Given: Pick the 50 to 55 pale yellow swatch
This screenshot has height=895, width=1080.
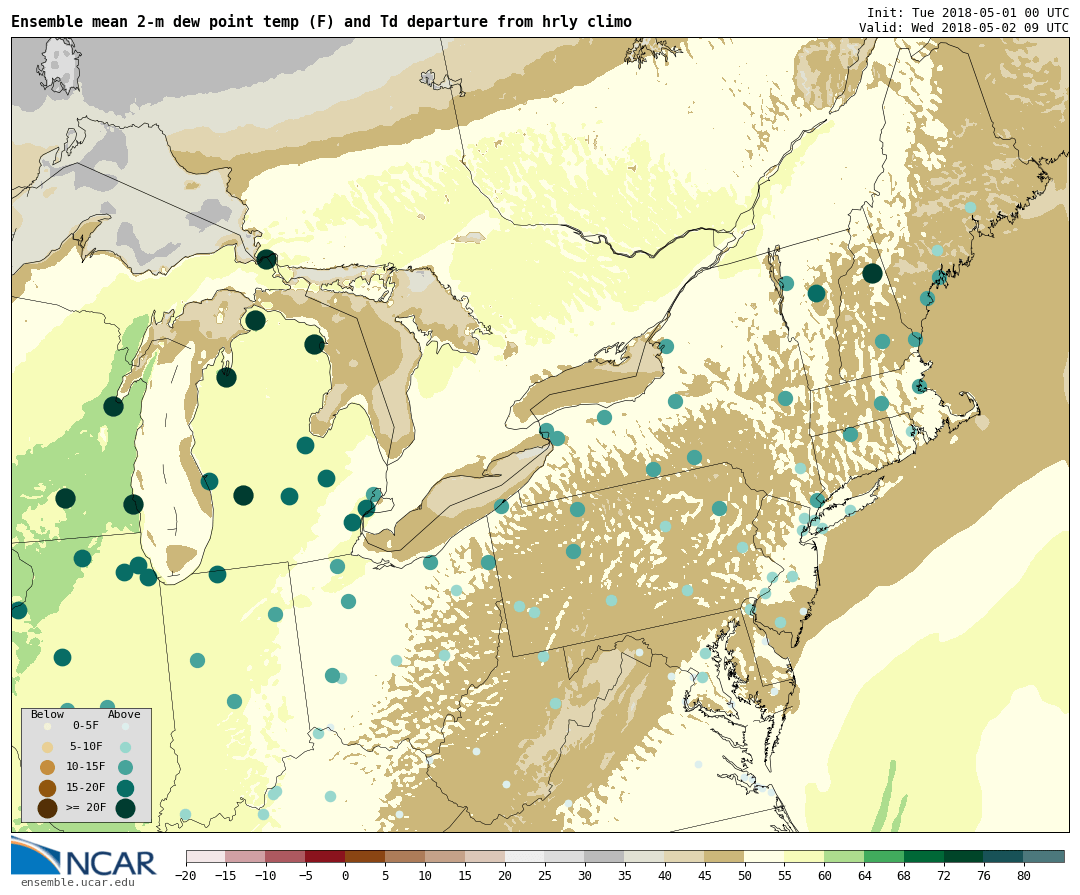Looking at the screenshot, I should point(765,856).
